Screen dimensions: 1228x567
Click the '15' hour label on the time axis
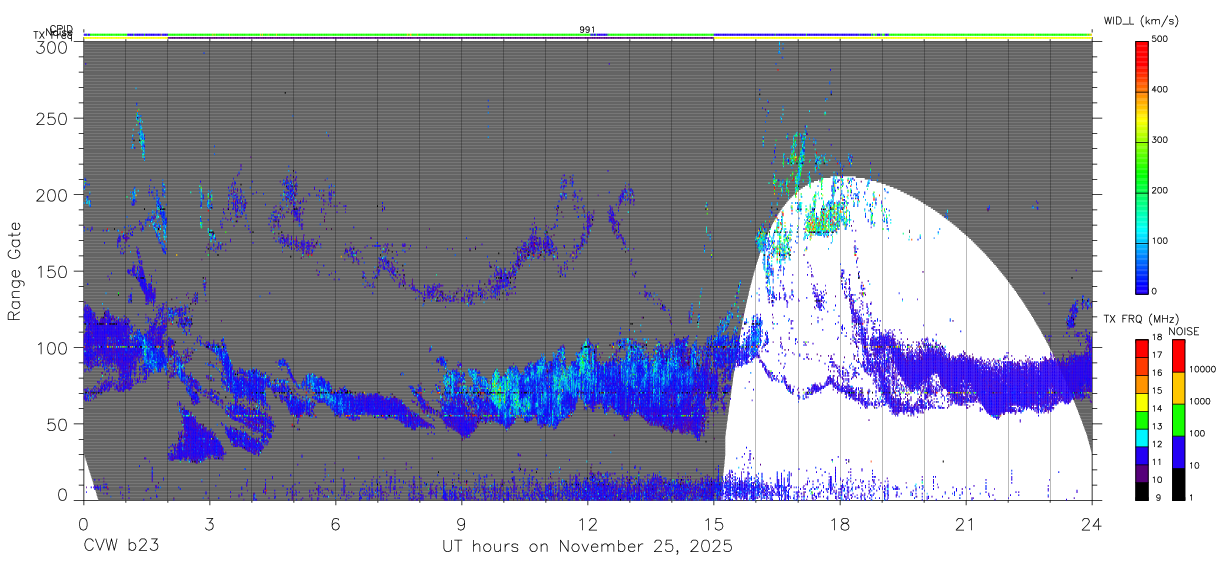point(714,524)
